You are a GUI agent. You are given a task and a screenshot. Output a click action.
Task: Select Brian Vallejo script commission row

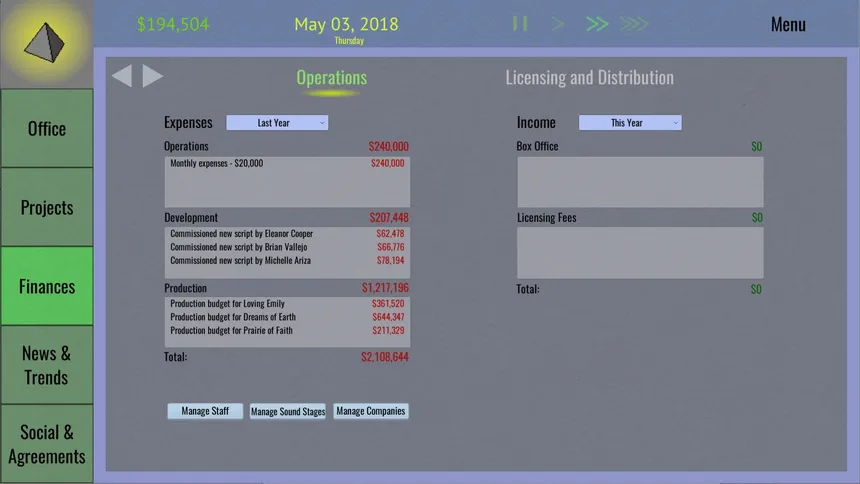pos(287,247)
